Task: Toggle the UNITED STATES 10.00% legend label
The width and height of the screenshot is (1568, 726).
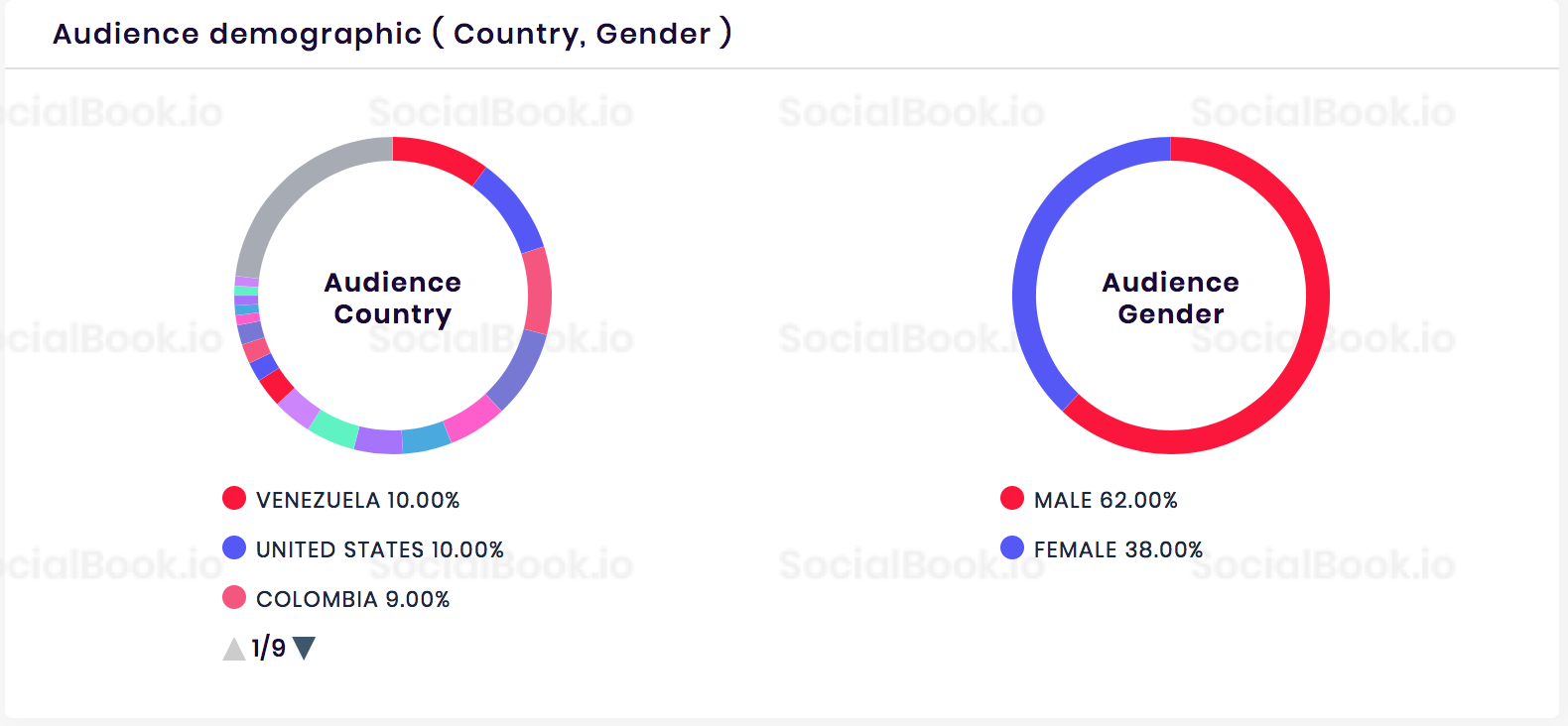Action: coord(379,549)
